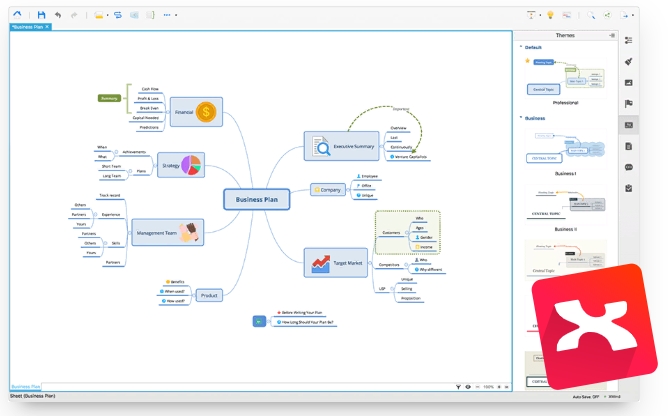Click the export icon in toolbar
This screenshot has height=416, width=668.
[x=624, y=15]
